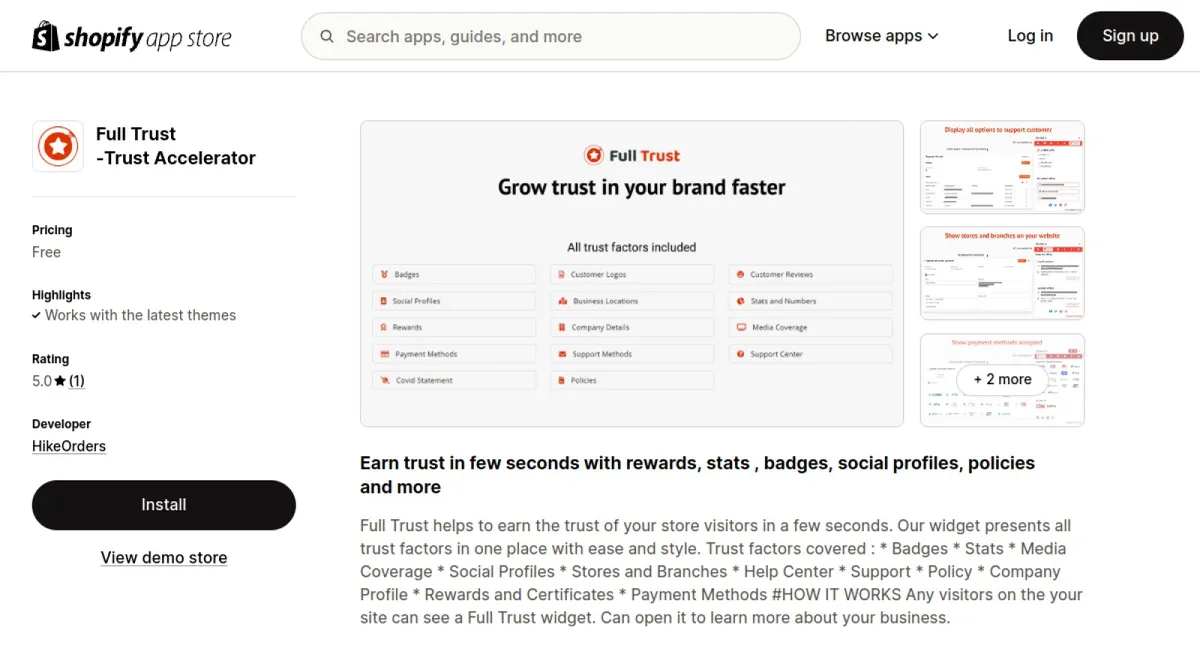Expand the Browse apps dropdown

pos(882,36)
